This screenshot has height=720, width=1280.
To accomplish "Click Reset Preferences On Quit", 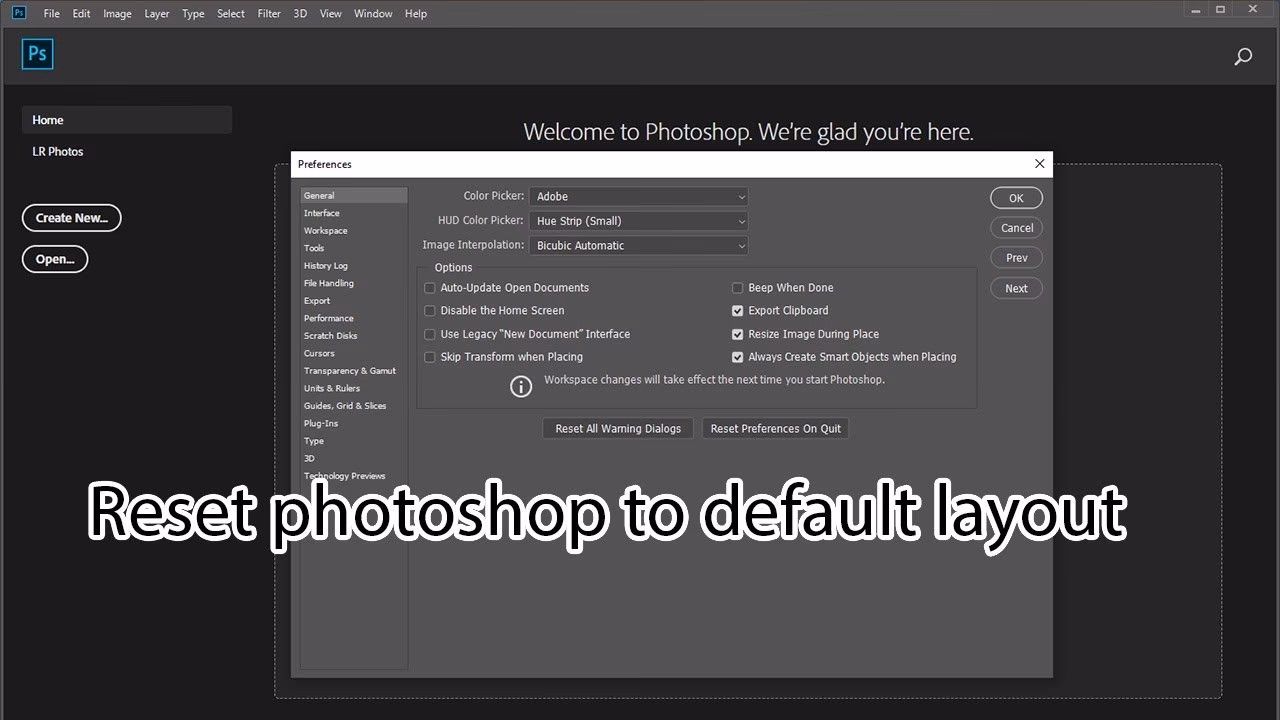I will 775,428.
